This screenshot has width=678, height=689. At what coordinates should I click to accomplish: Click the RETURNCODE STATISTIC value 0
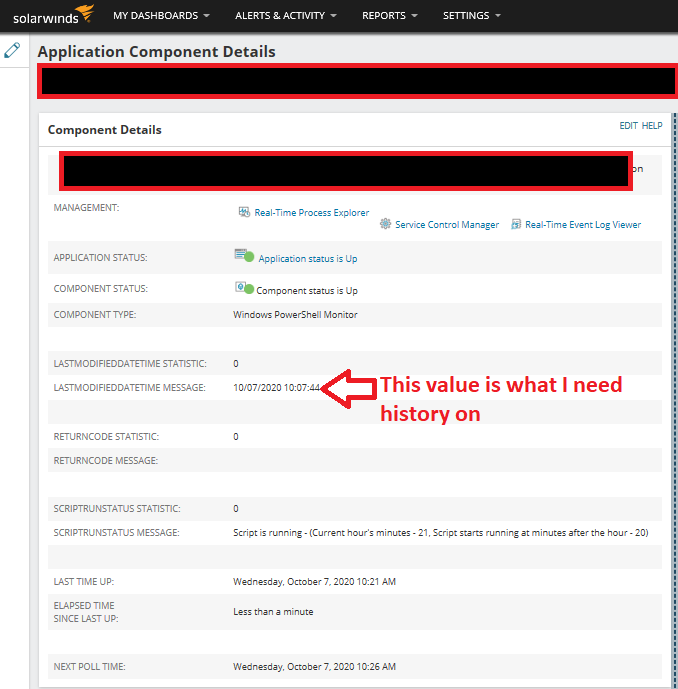click(x=236, y=437)
